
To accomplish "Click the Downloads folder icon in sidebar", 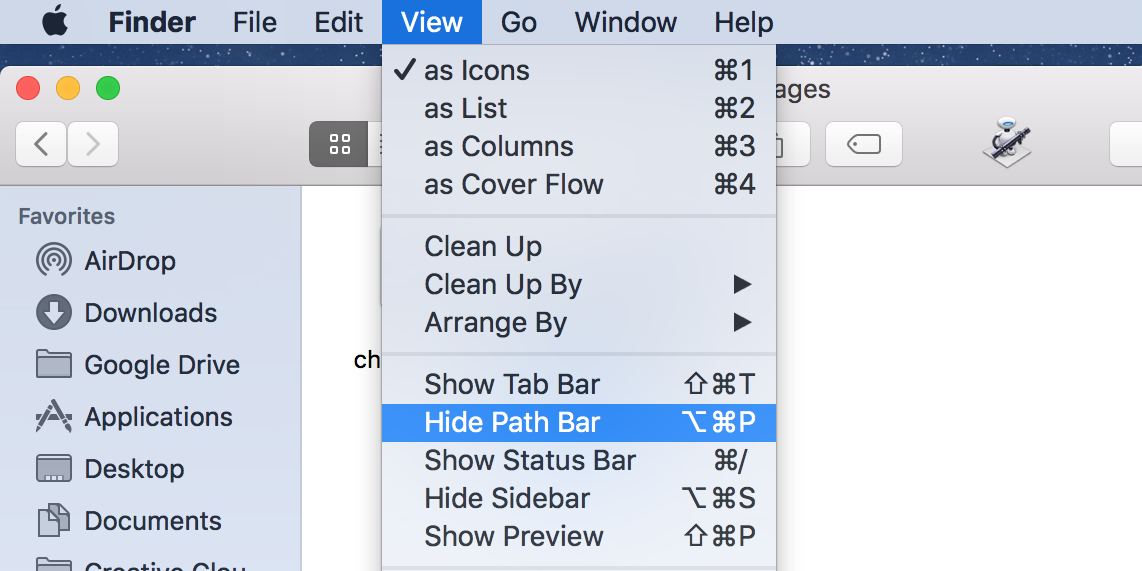I will point(53,313).
